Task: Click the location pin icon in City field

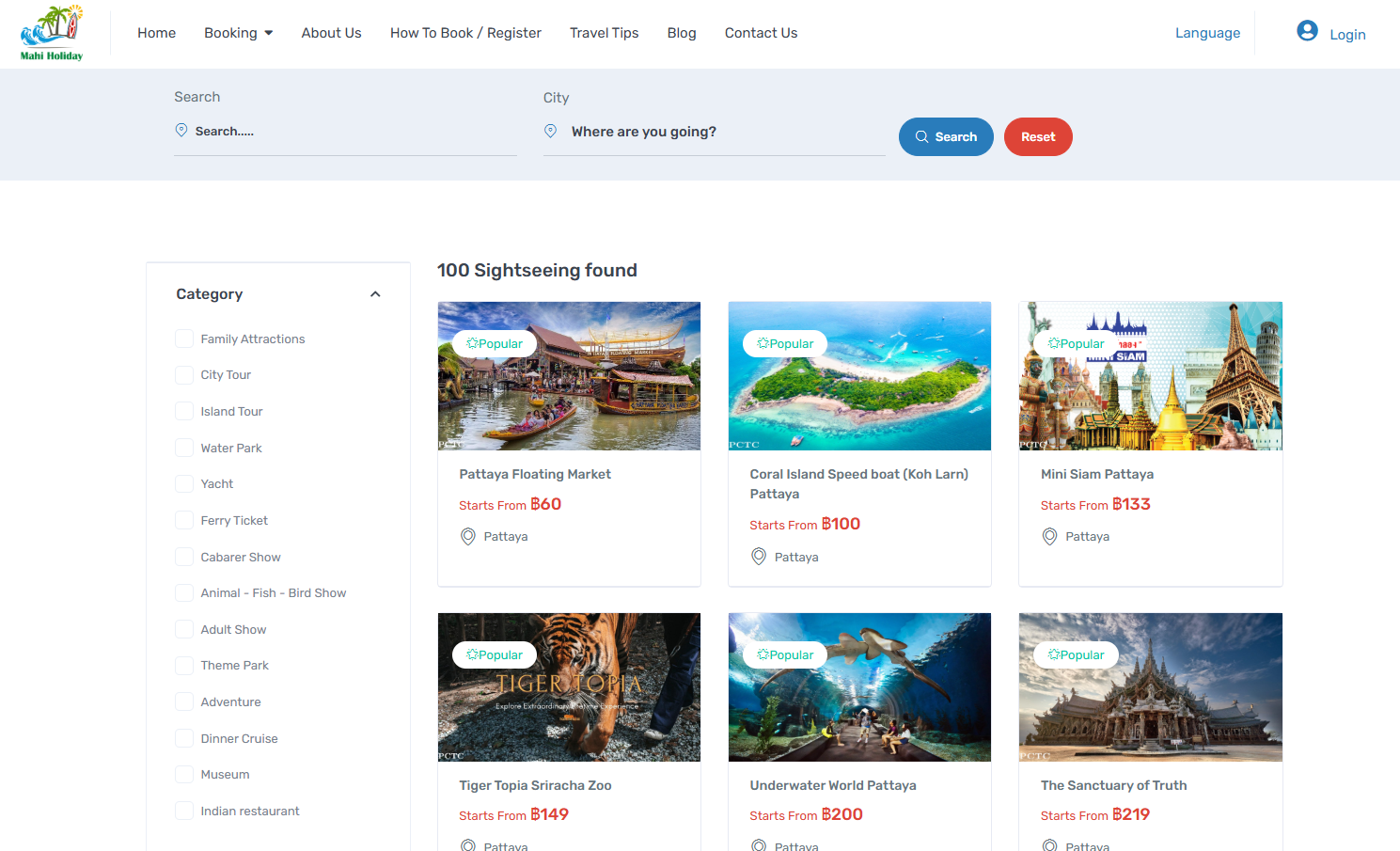Action: point(550,131)
